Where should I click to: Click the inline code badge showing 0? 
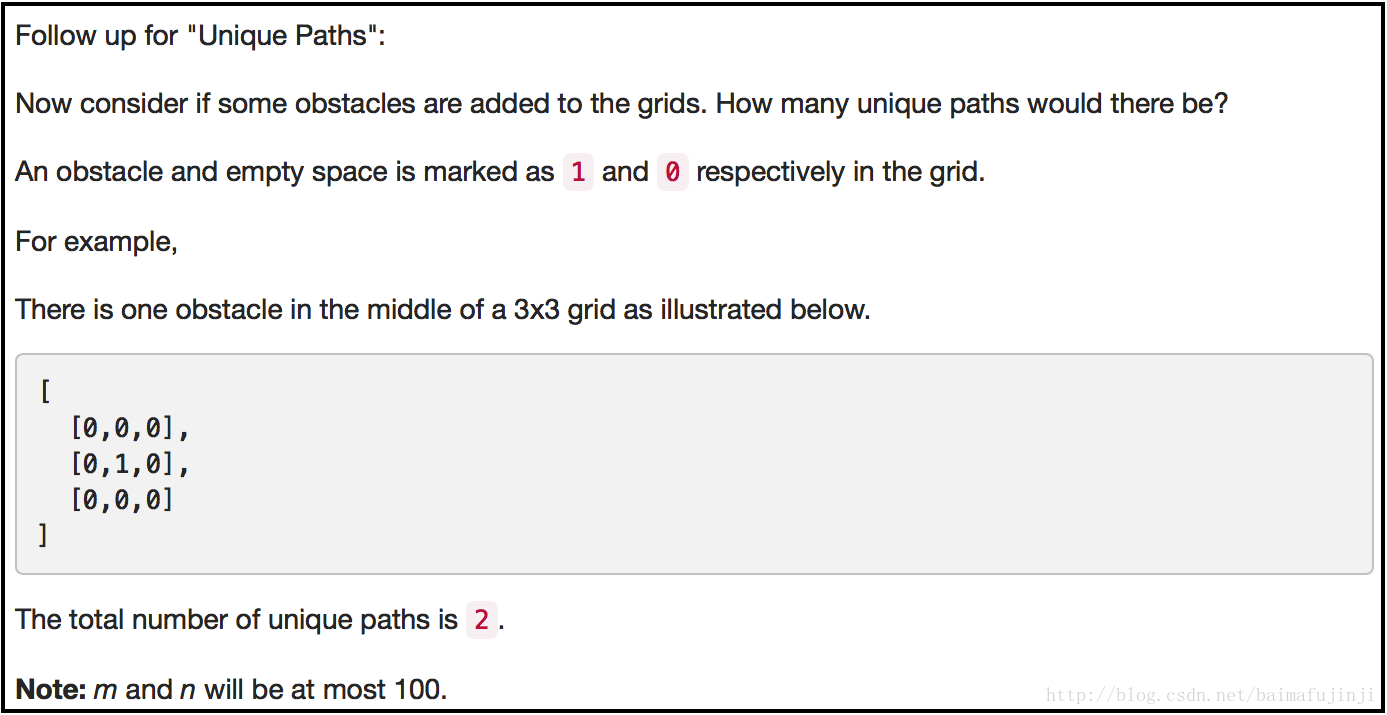[672, 172]
